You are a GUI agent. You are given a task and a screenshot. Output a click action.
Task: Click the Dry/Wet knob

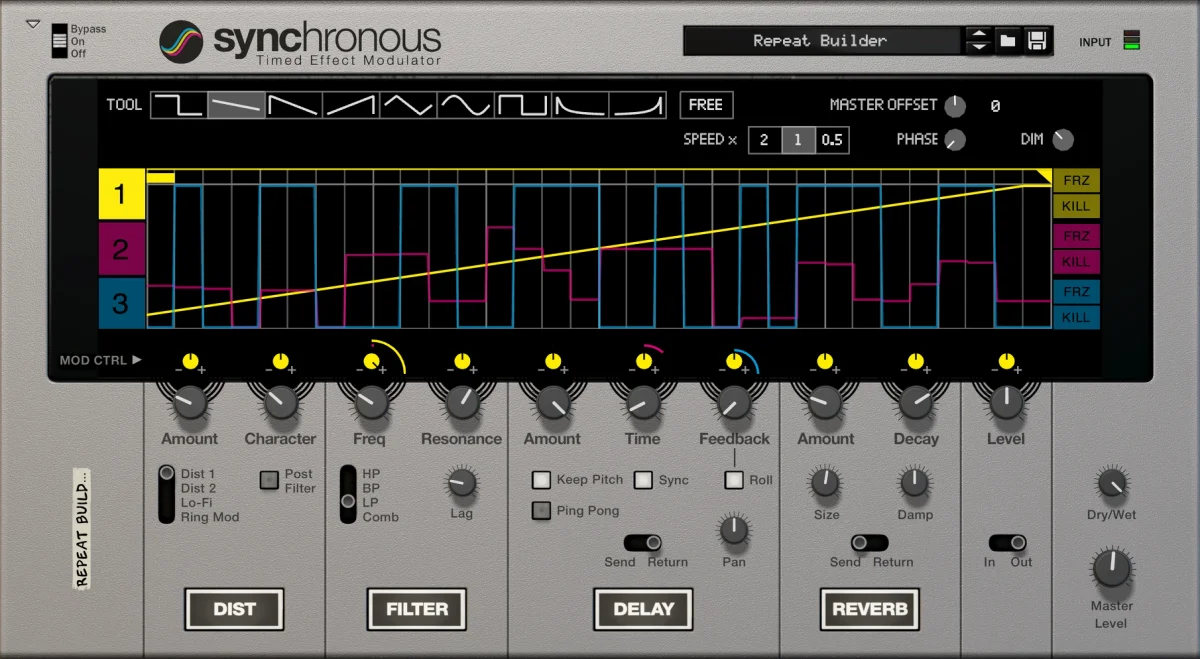pyautogui.click(x=1111, y=485)
